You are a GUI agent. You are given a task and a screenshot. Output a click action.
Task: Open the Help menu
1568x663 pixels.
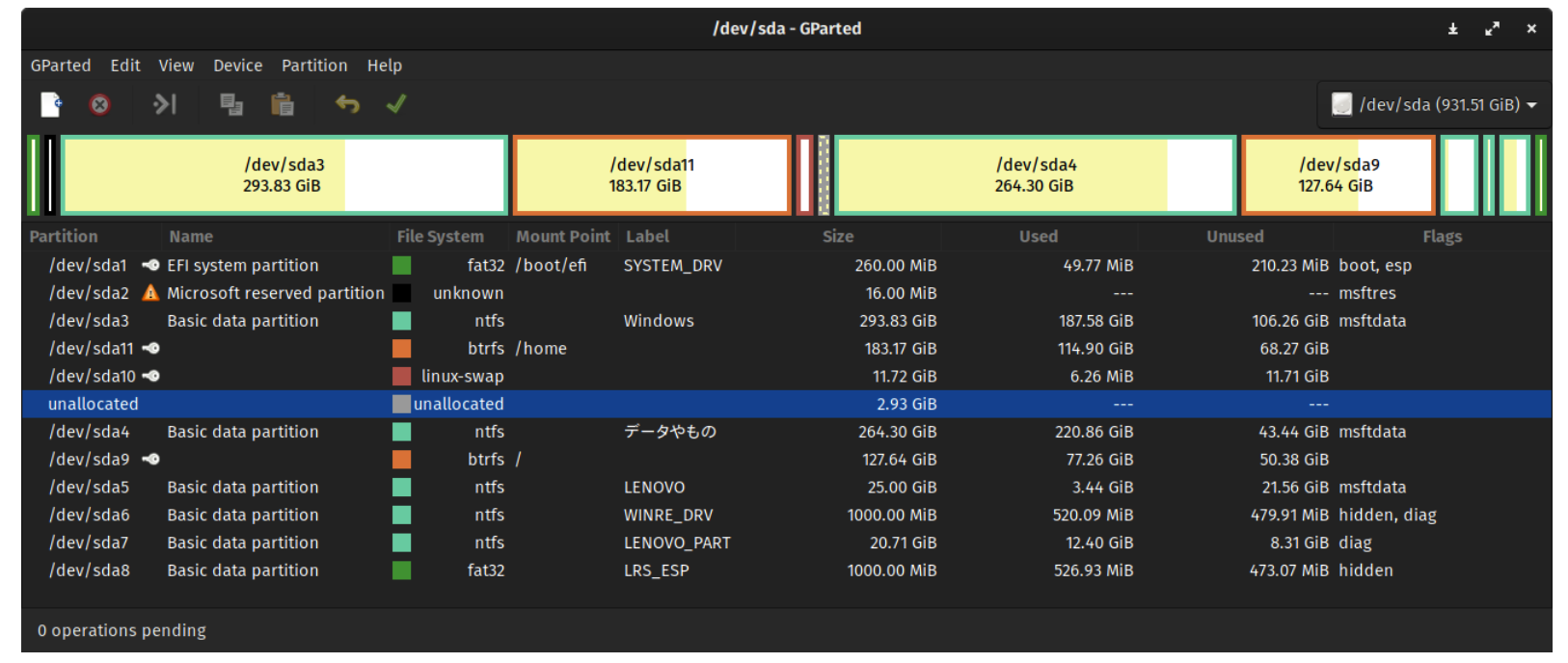point(385,66)
